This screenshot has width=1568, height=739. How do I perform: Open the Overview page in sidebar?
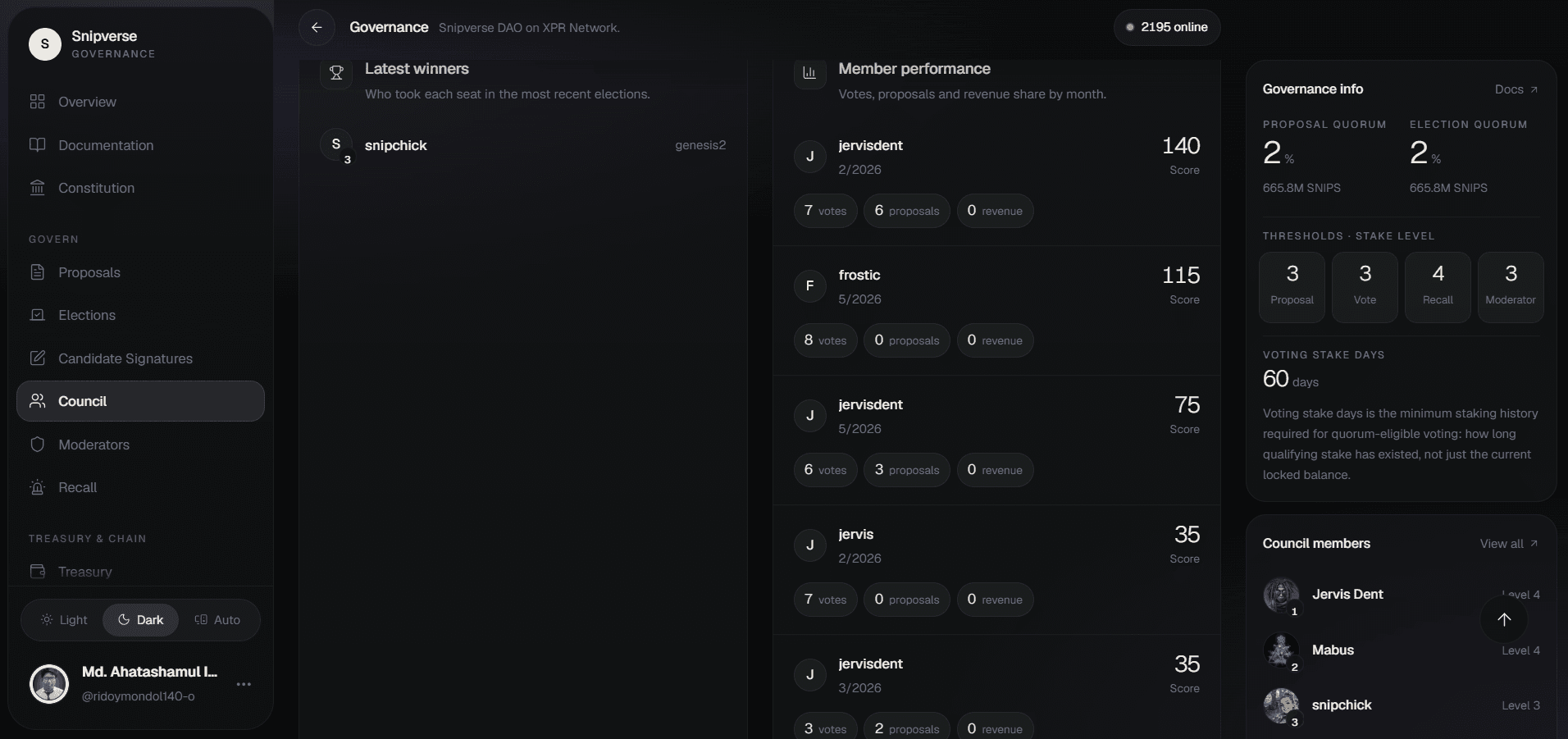point(140,102)
